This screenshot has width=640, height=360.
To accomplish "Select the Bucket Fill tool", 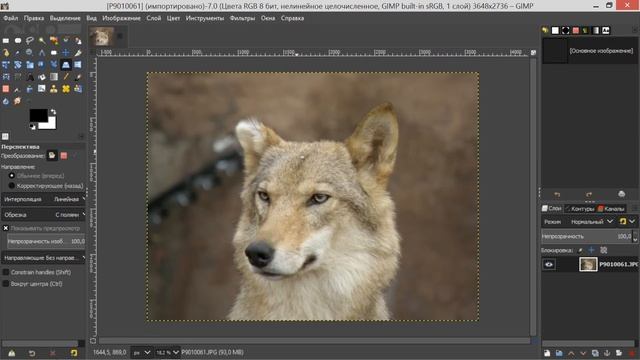I will tap(42, 77).
